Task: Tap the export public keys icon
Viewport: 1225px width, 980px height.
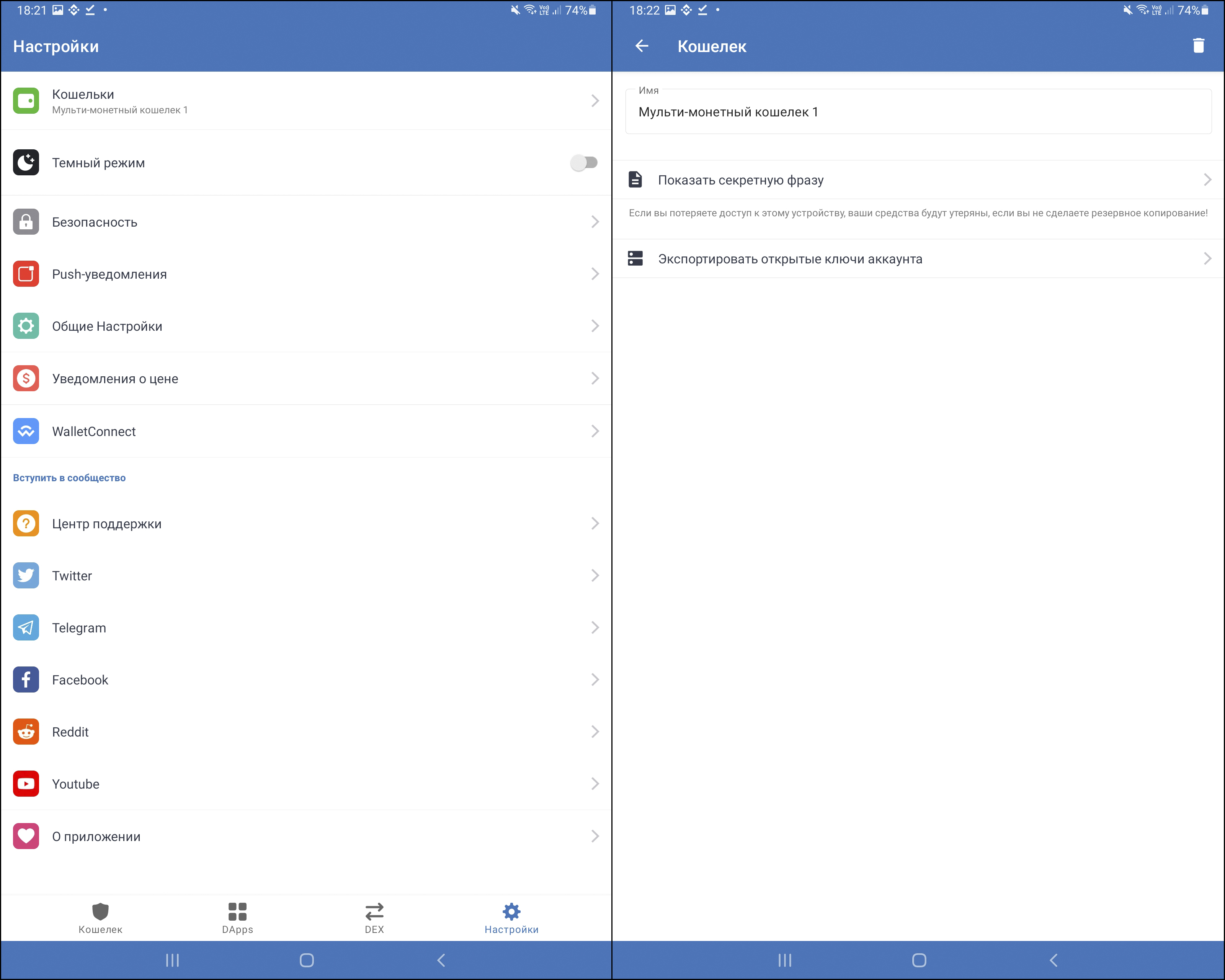Action: (635, 258)
